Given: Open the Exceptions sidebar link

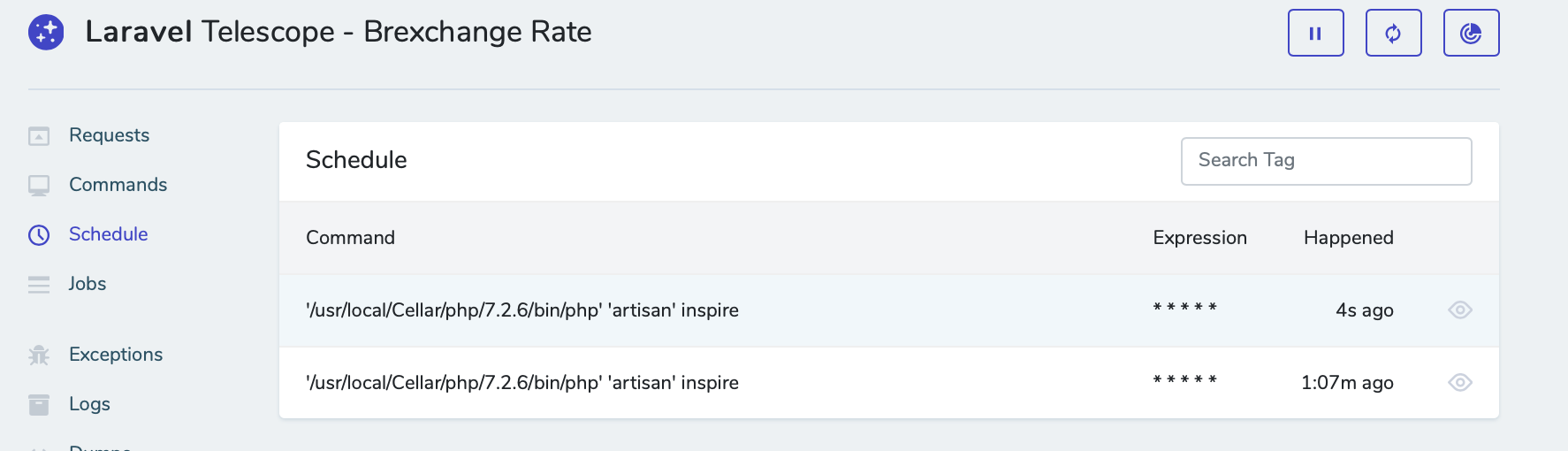Looking at the screenshot, I should [116, 355].
